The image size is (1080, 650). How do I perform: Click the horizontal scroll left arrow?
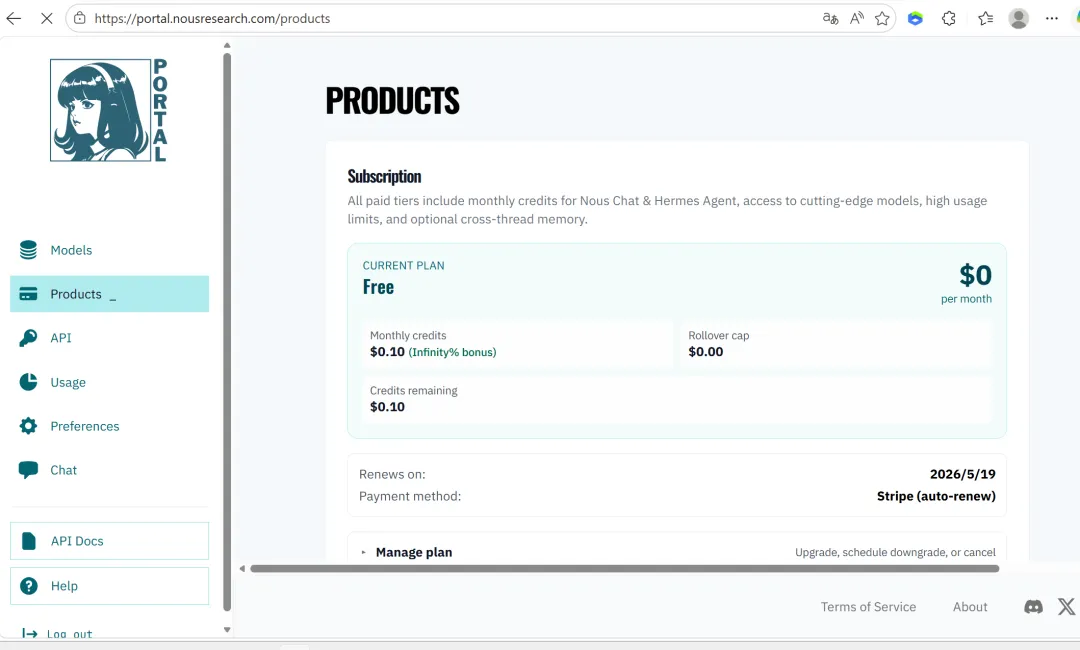coord(242,569)
